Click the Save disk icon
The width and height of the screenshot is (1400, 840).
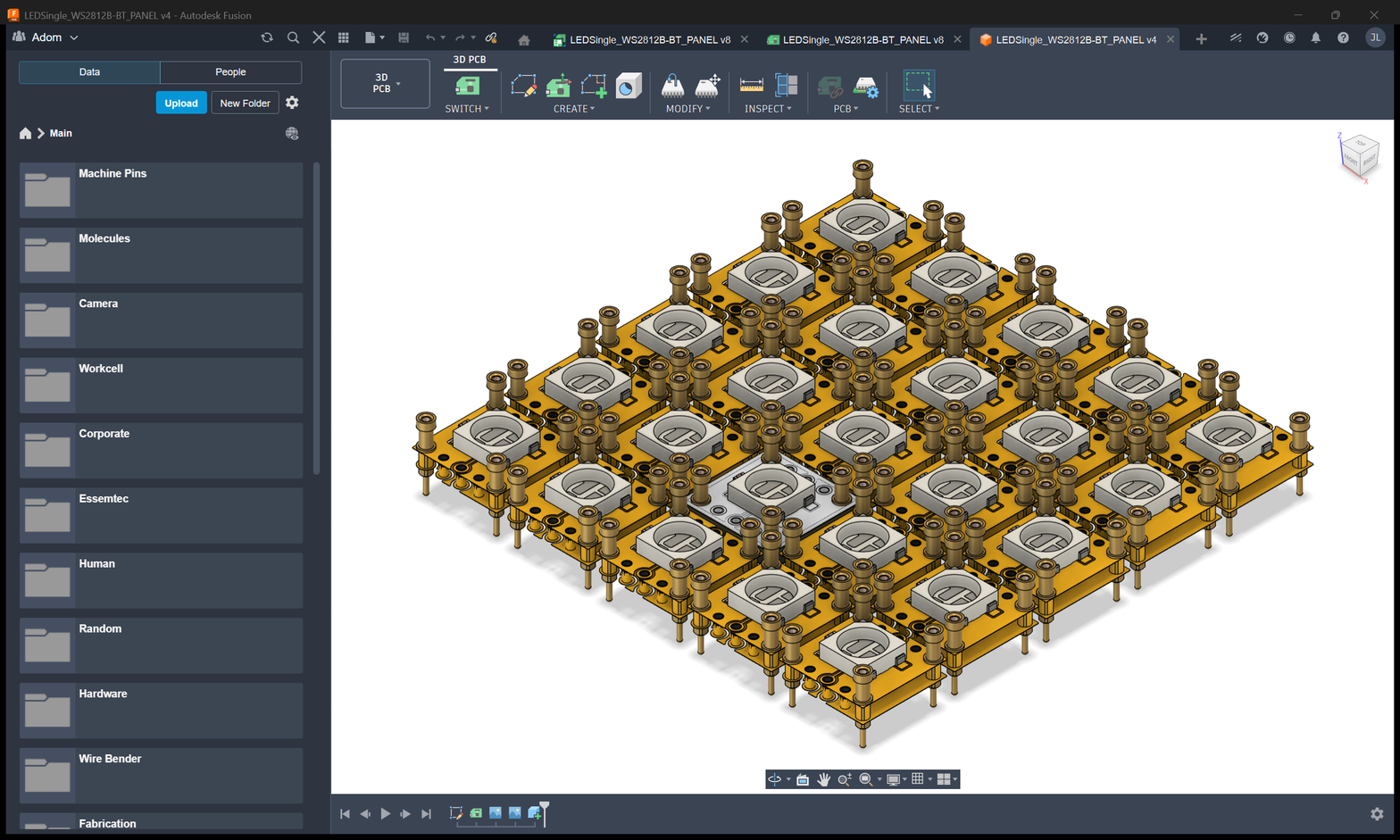point(404,37)
